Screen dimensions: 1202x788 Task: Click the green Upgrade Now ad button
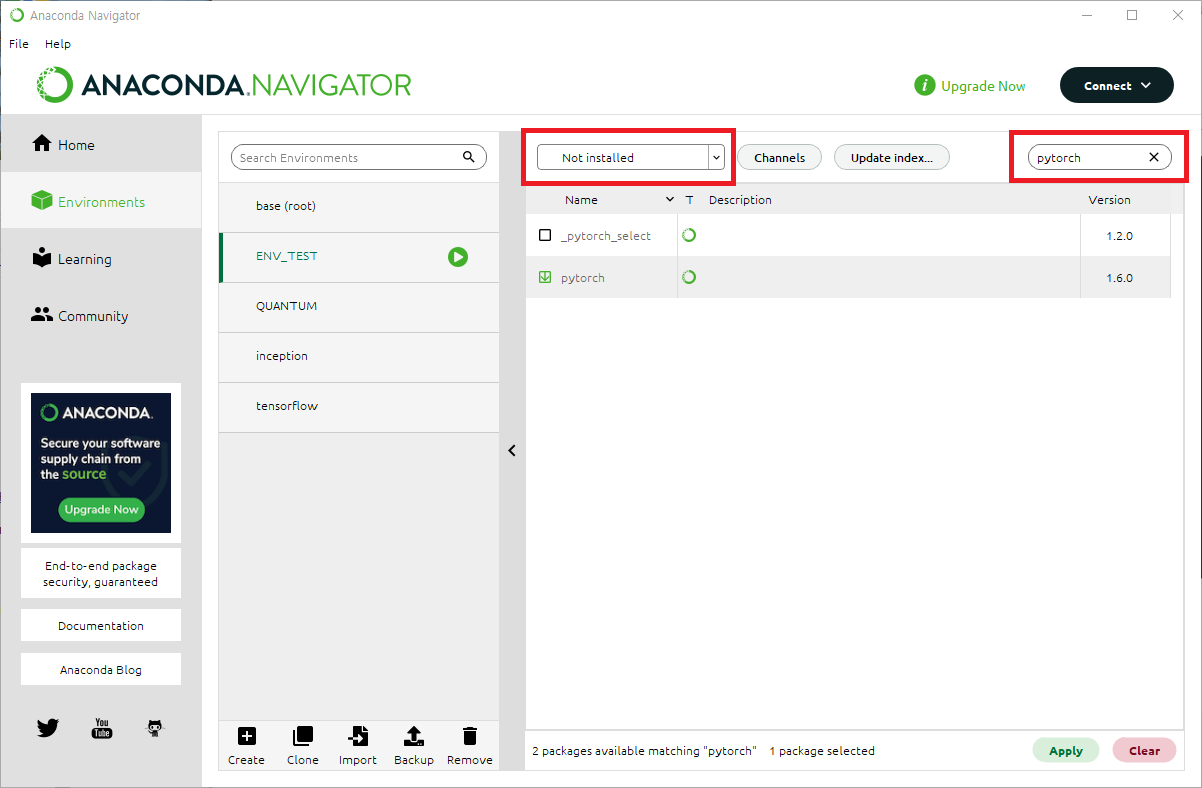[101, 509]
